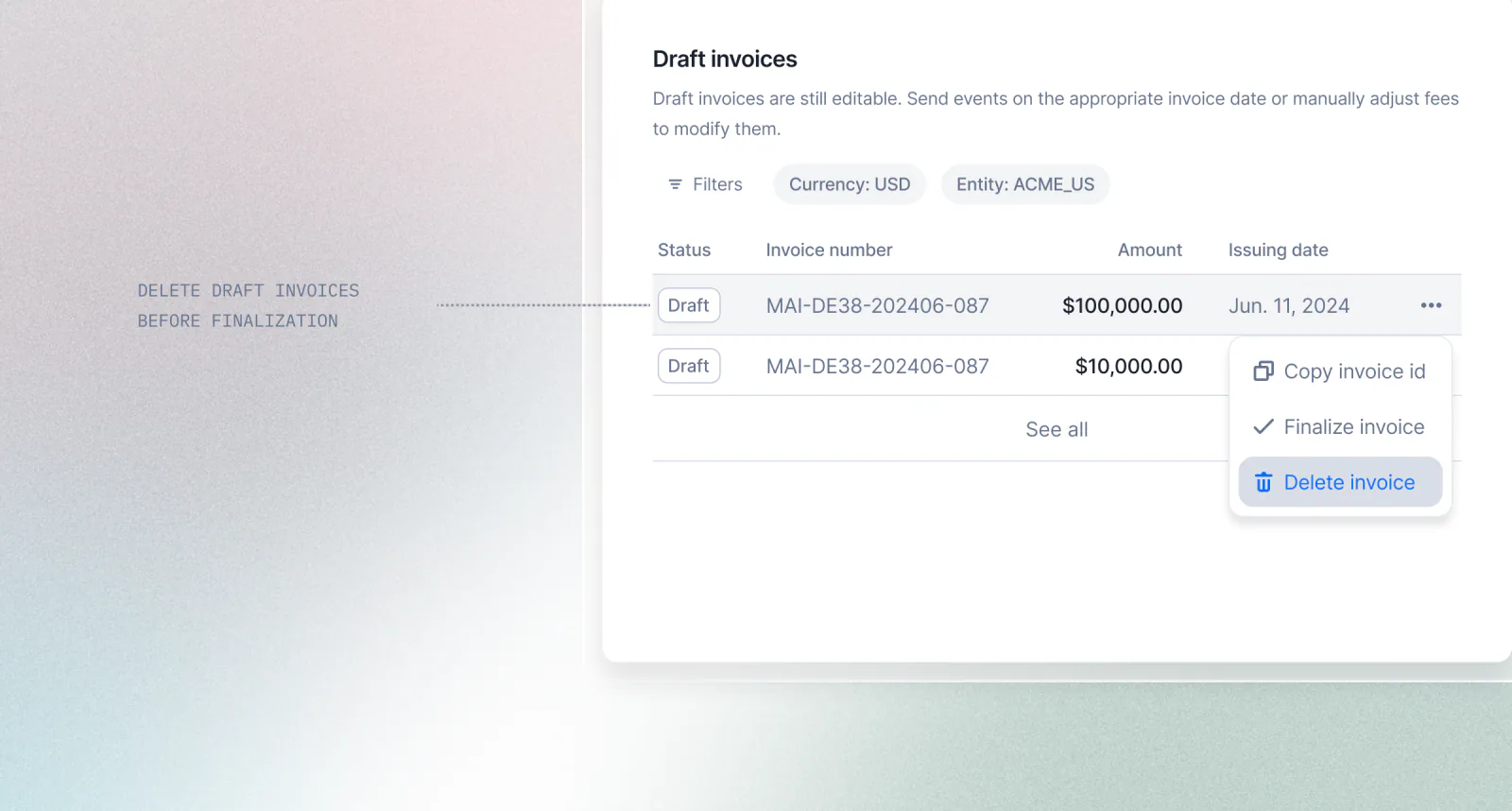
Task: Click invoice number in the $100,000.00 row
Action: pyautogui.click(x=877, y=305)
